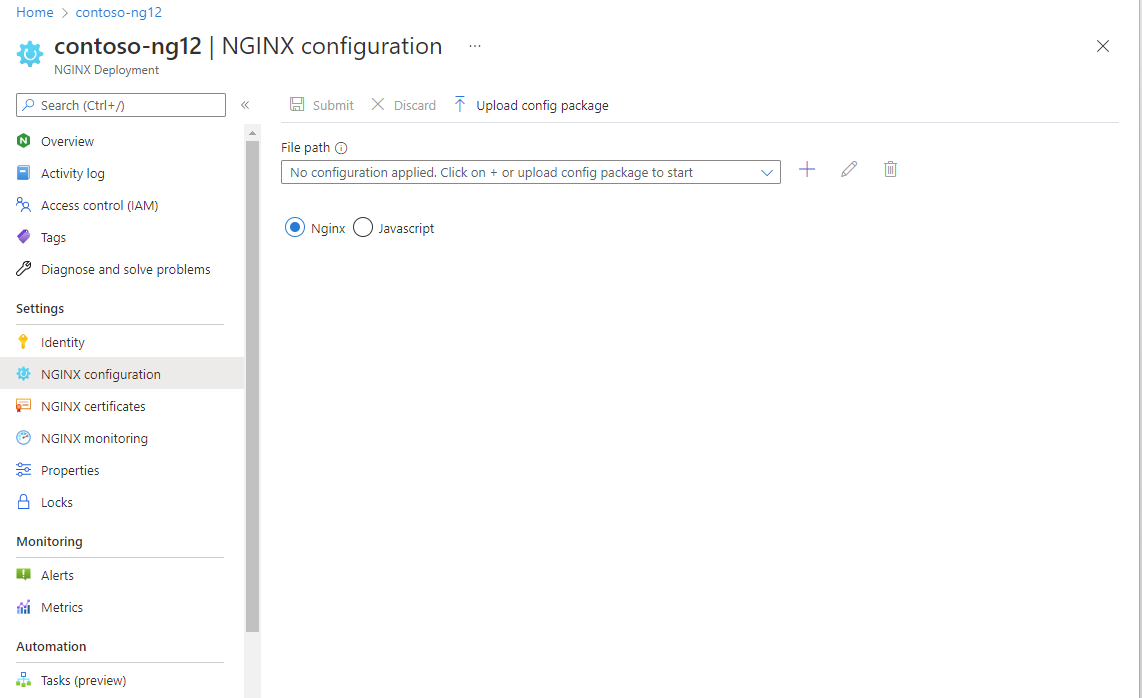Close the NGINX configuration blade

pos(1103,46)
